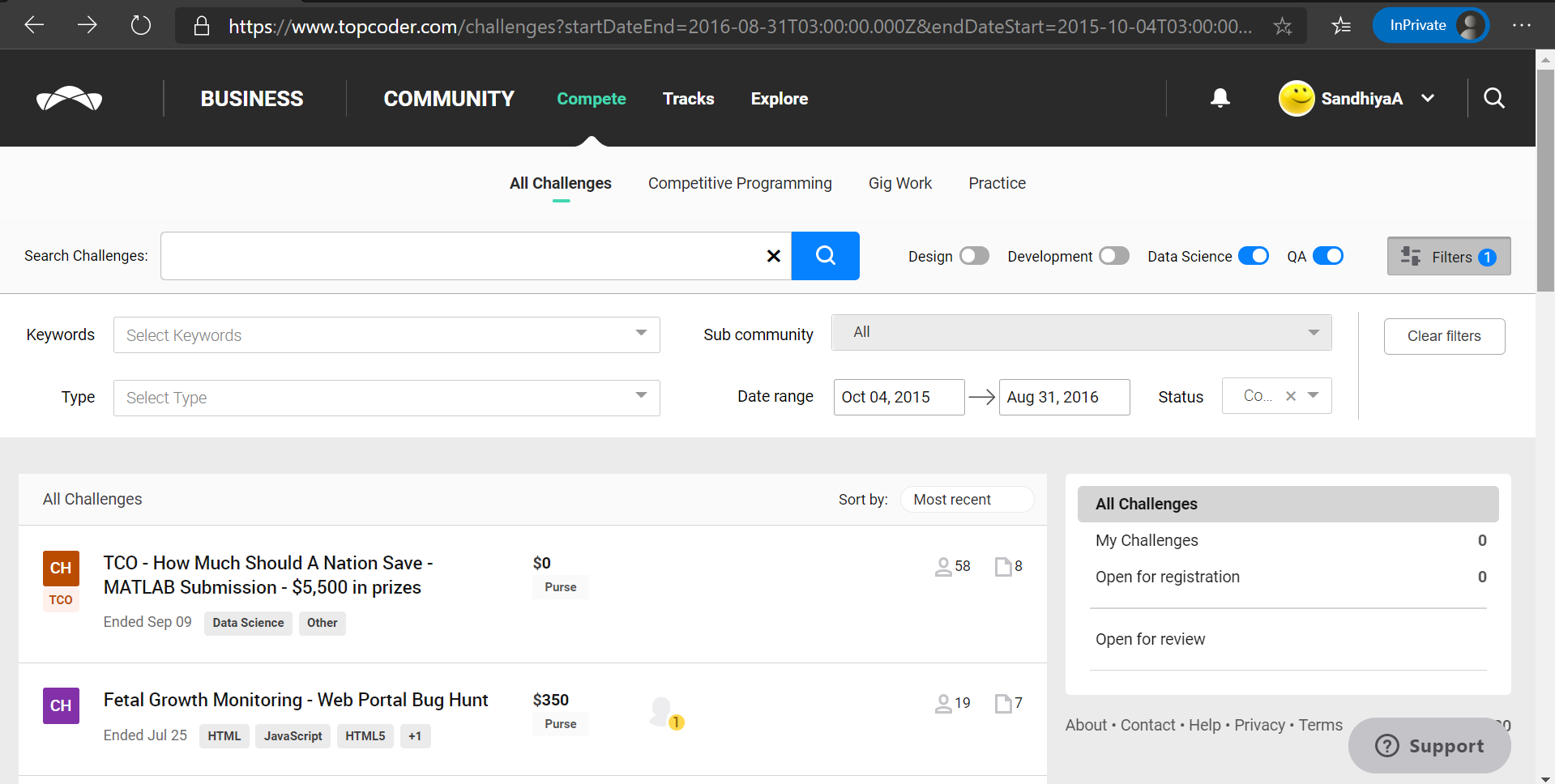Click winner avatar with badge 1
Image resolution: width=1555 pixels, height=784 pixels.
(x=666, y=713)
